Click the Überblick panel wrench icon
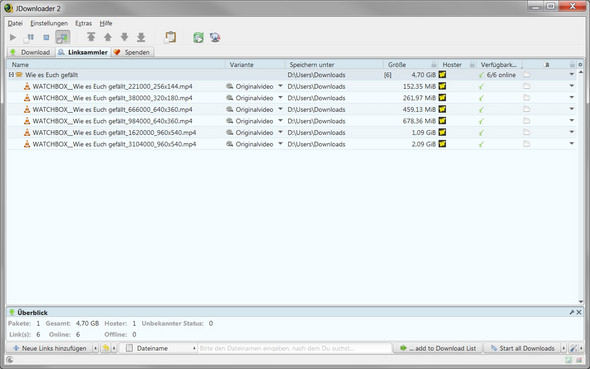The width and height of the screenshot is (590, 369). (572, 312)
